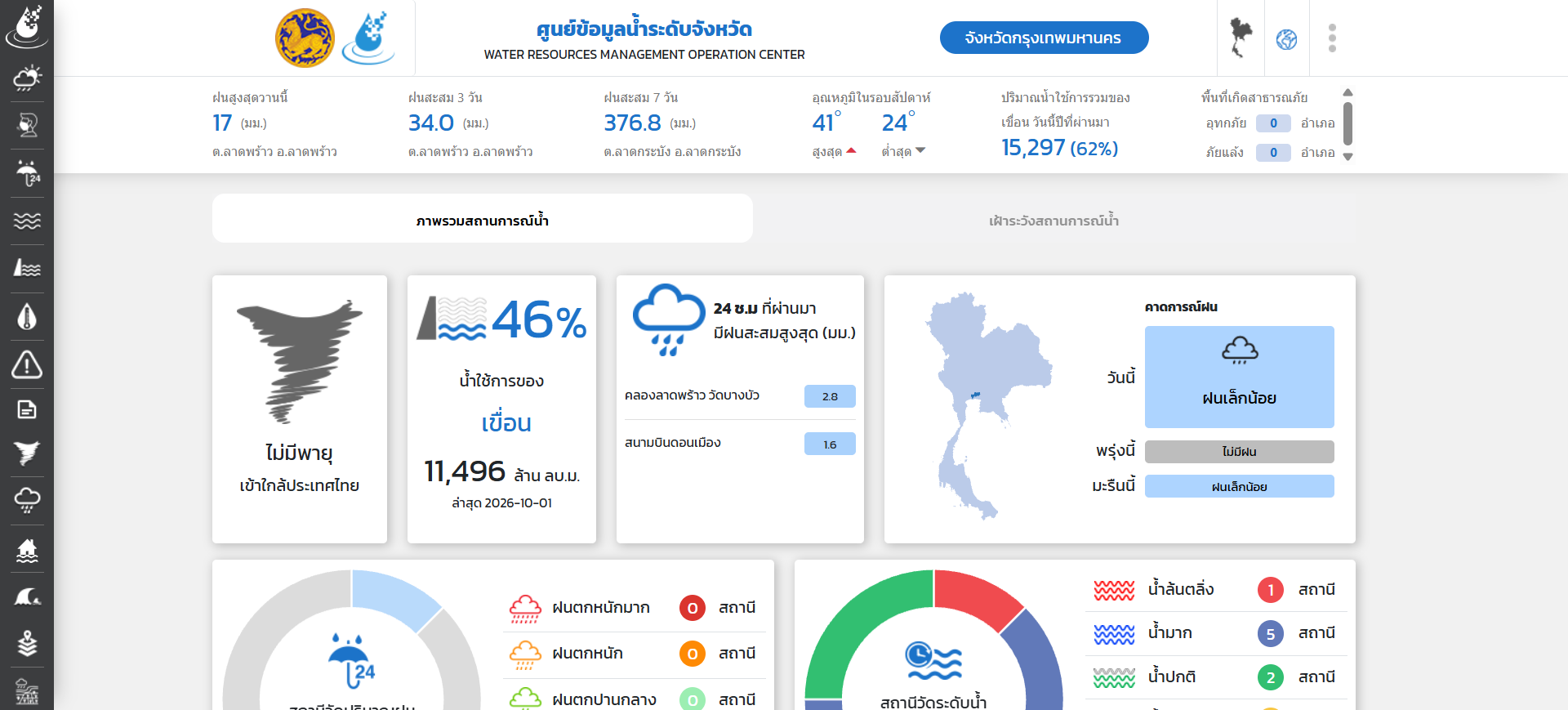Click the orange 0 badge for ฝนตกหนัก

point(692,654)
